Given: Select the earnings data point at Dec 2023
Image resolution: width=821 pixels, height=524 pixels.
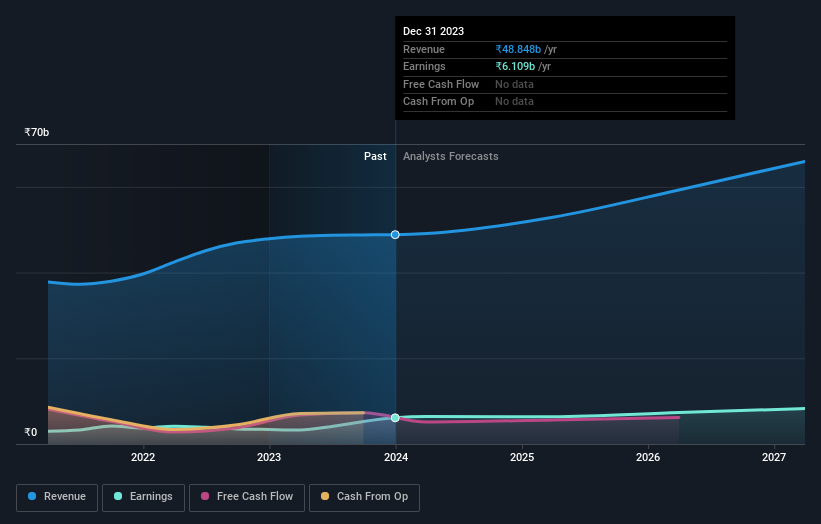Looking at the screenshot, I should [395, 418].
